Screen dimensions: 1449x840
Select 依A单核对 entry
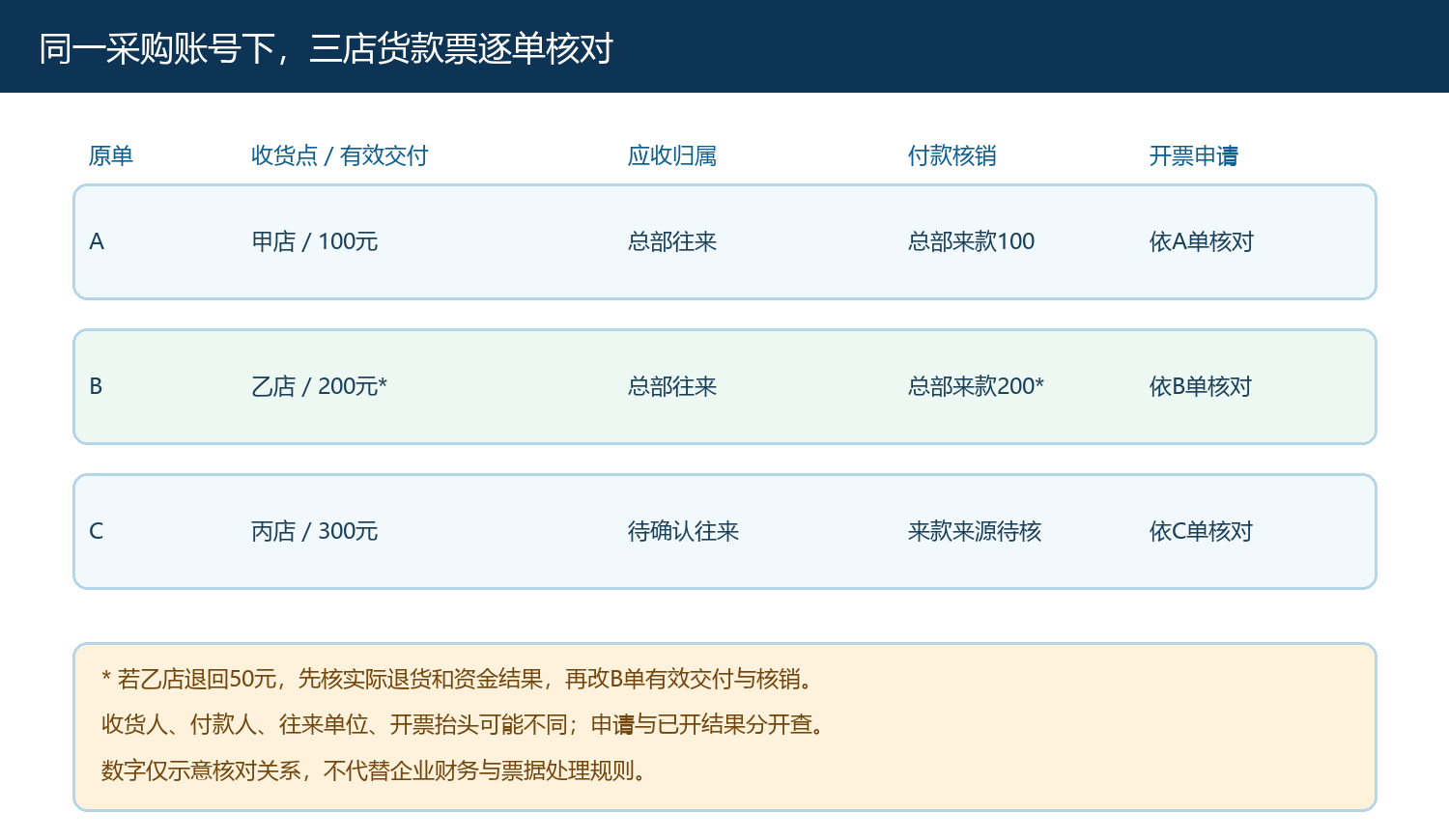[1202, 241]
